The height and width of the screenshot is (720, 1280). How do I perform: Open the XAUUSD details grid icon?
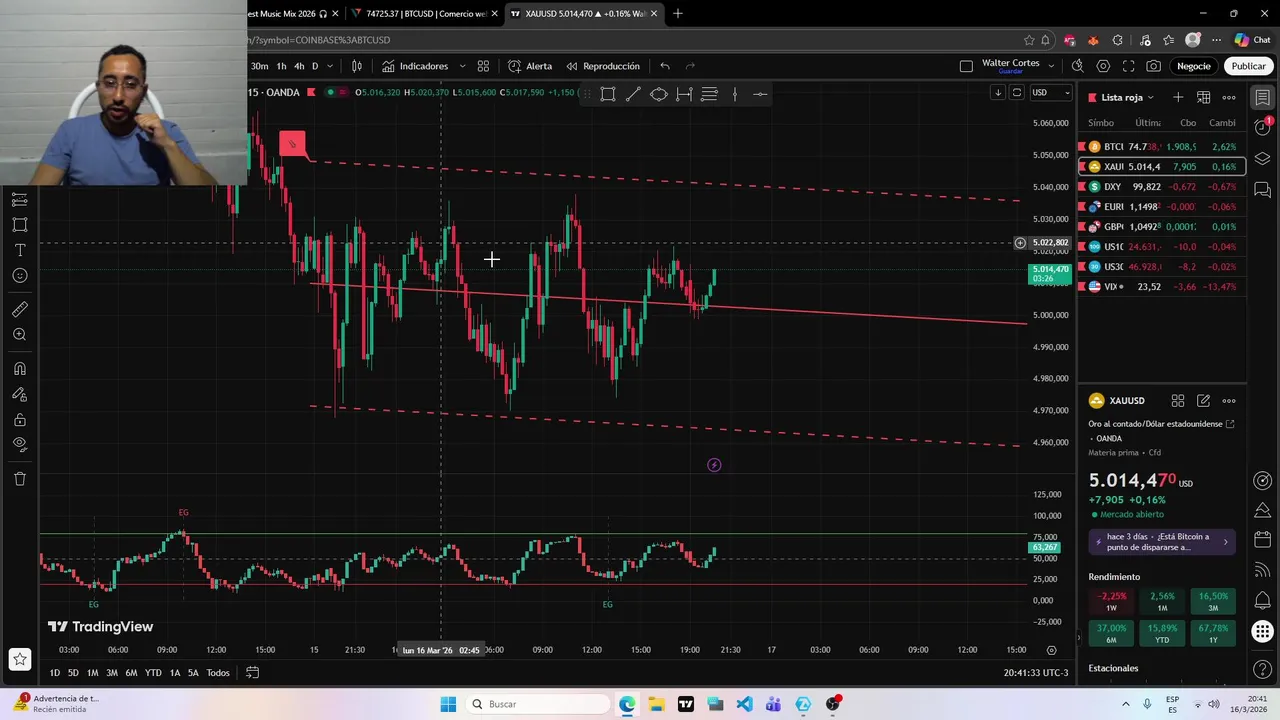1178,401
